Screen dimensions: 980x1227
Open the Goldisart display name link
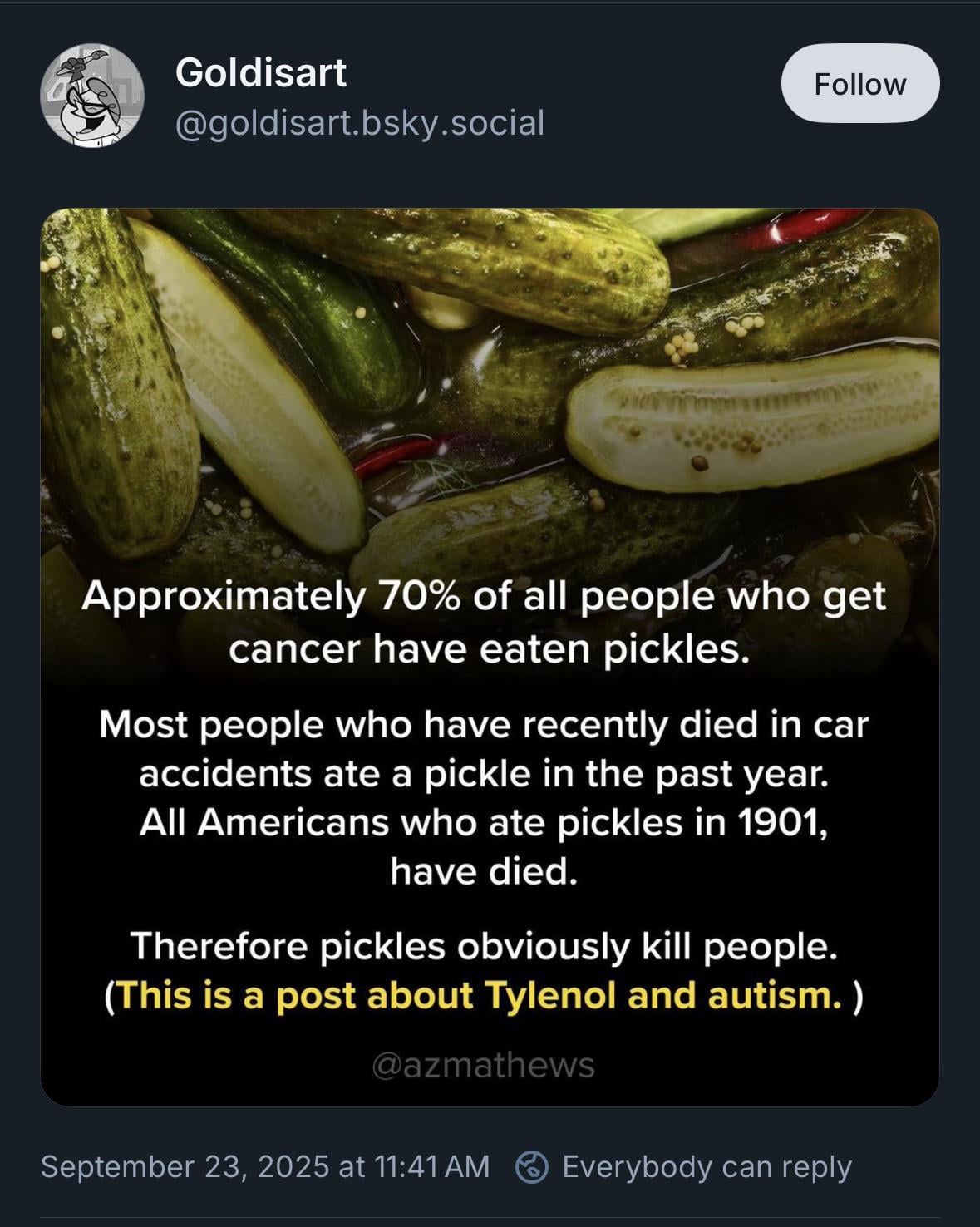click(260, 72)
